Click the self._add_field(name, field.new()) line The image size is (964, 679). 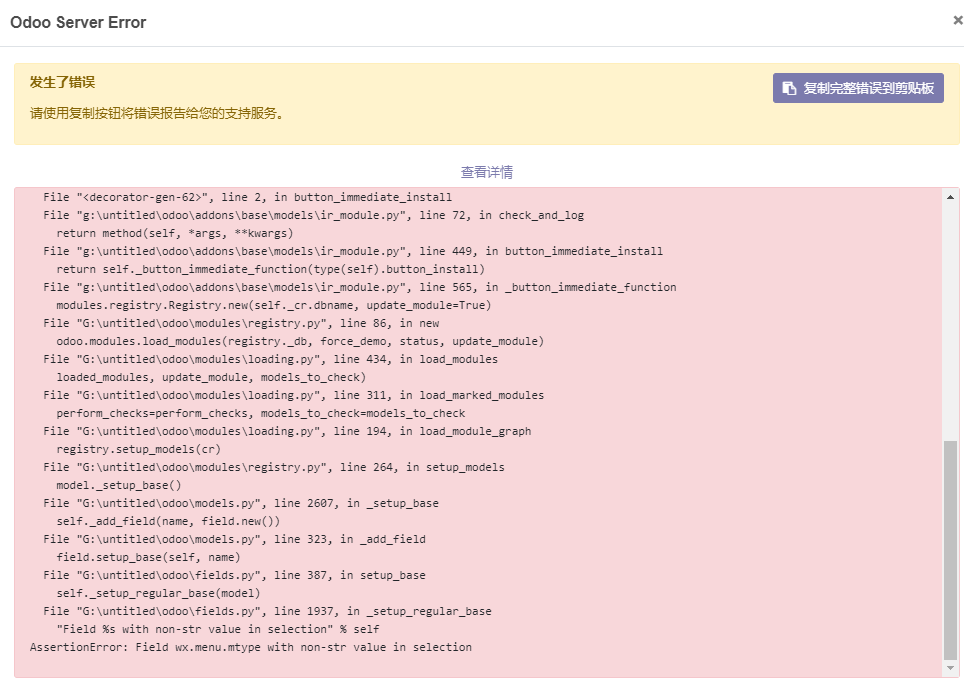(168, 521)
